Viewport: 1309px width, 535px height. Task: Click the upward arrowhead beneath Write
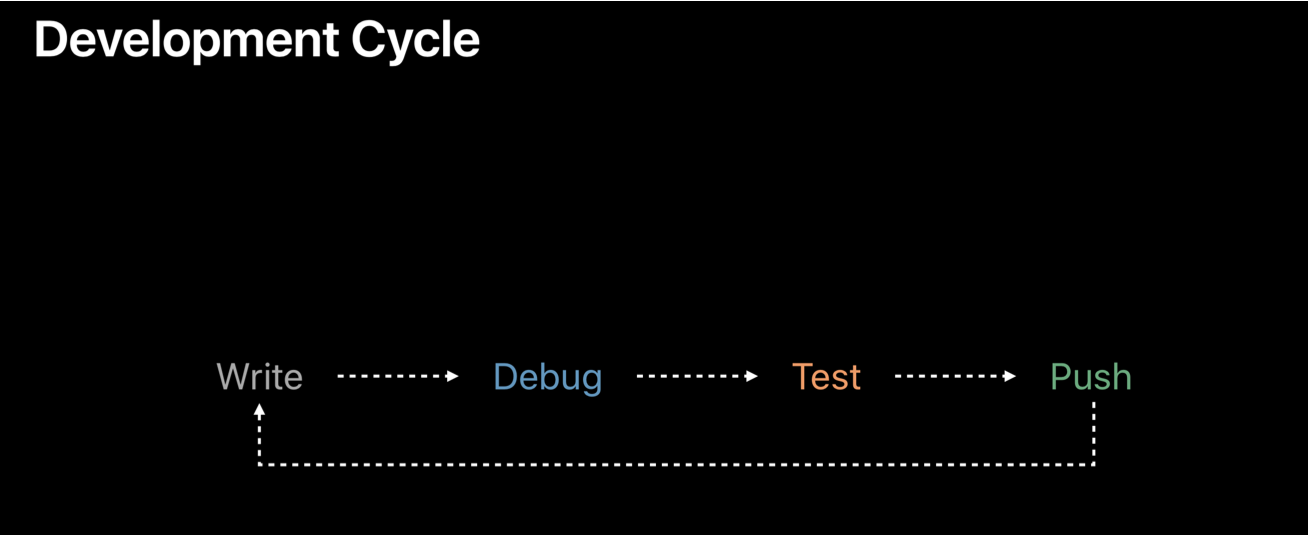(x=259, y=410)
